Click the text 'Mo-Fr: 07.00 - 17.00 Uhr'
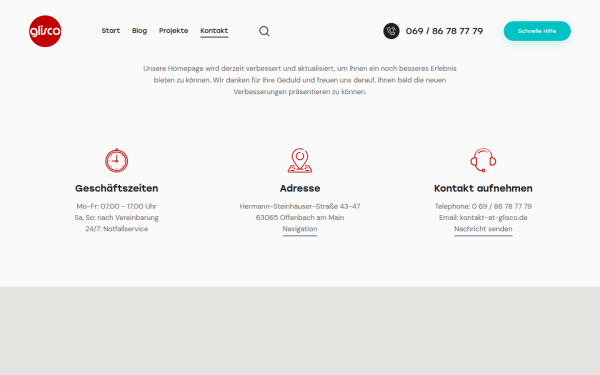Screen dimensions: 600x375 pos(117,206)
